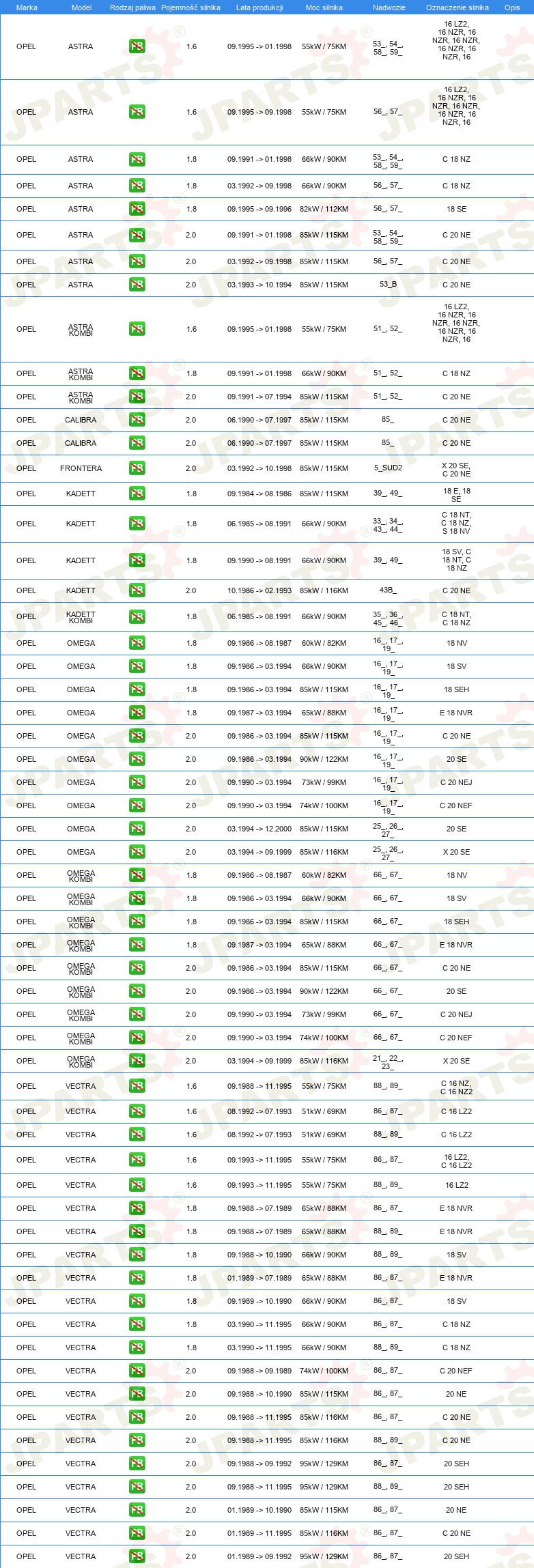
Task: Click the Opis column header
Action: coord(512,8)
